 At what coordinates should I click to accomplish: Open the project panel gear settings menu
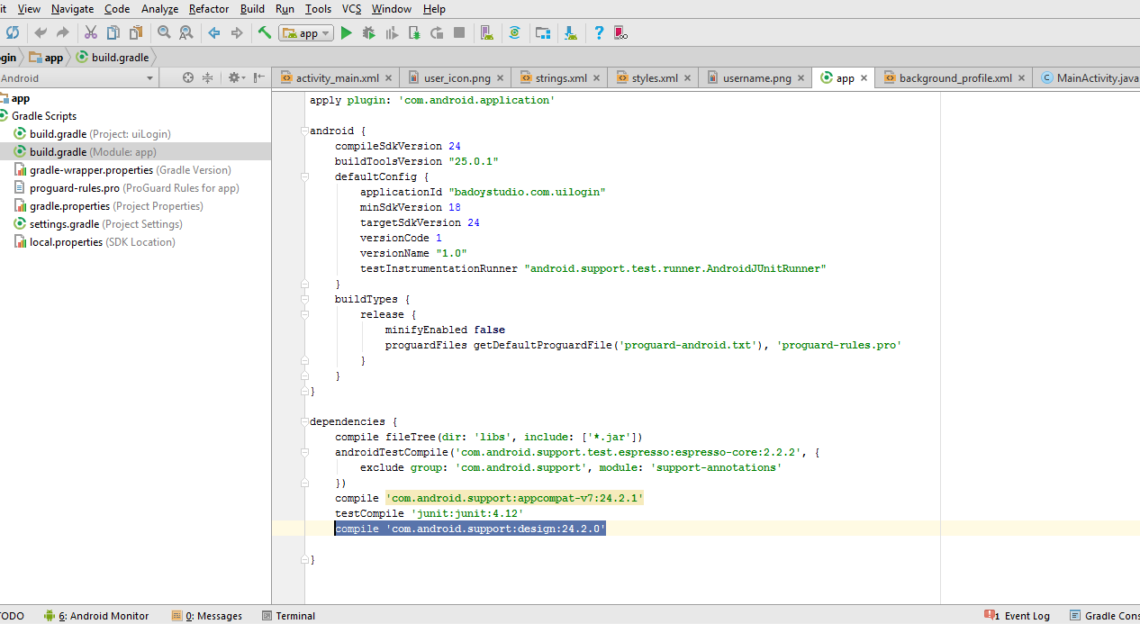(x=235, y=78)
